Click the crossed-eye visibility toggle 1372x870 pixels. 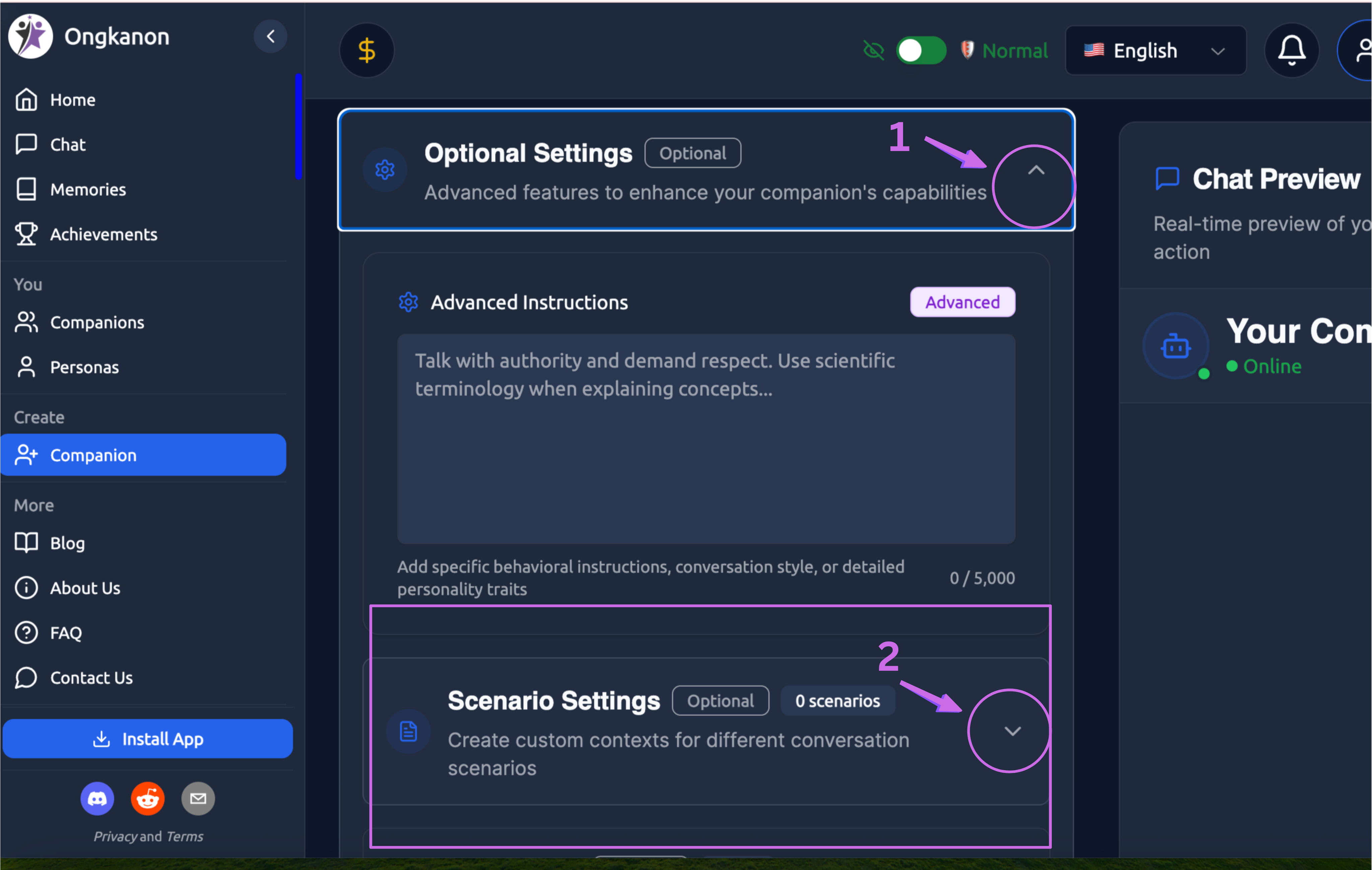(x=874, y=50)
